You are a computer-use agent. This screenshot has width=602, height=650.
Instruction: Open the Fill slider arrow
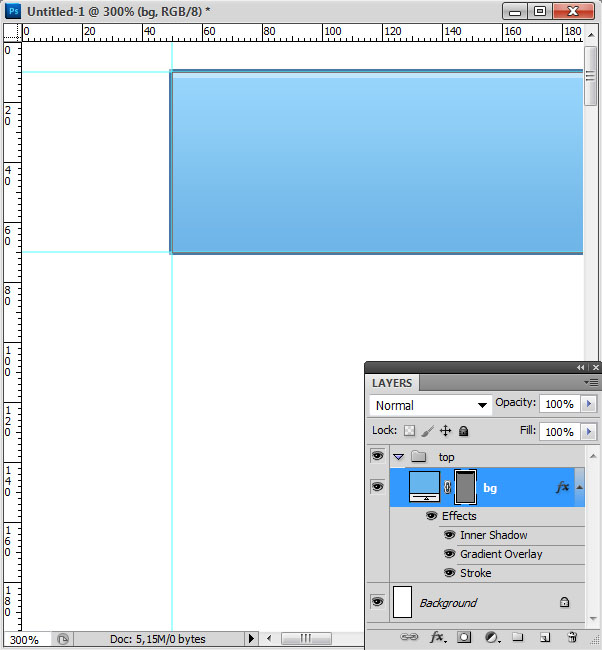coord(588,432)
